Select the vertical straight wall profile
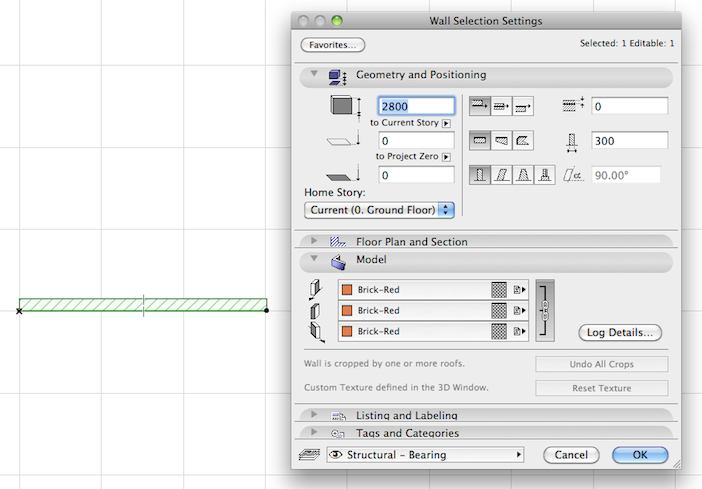 coord(479,175)
